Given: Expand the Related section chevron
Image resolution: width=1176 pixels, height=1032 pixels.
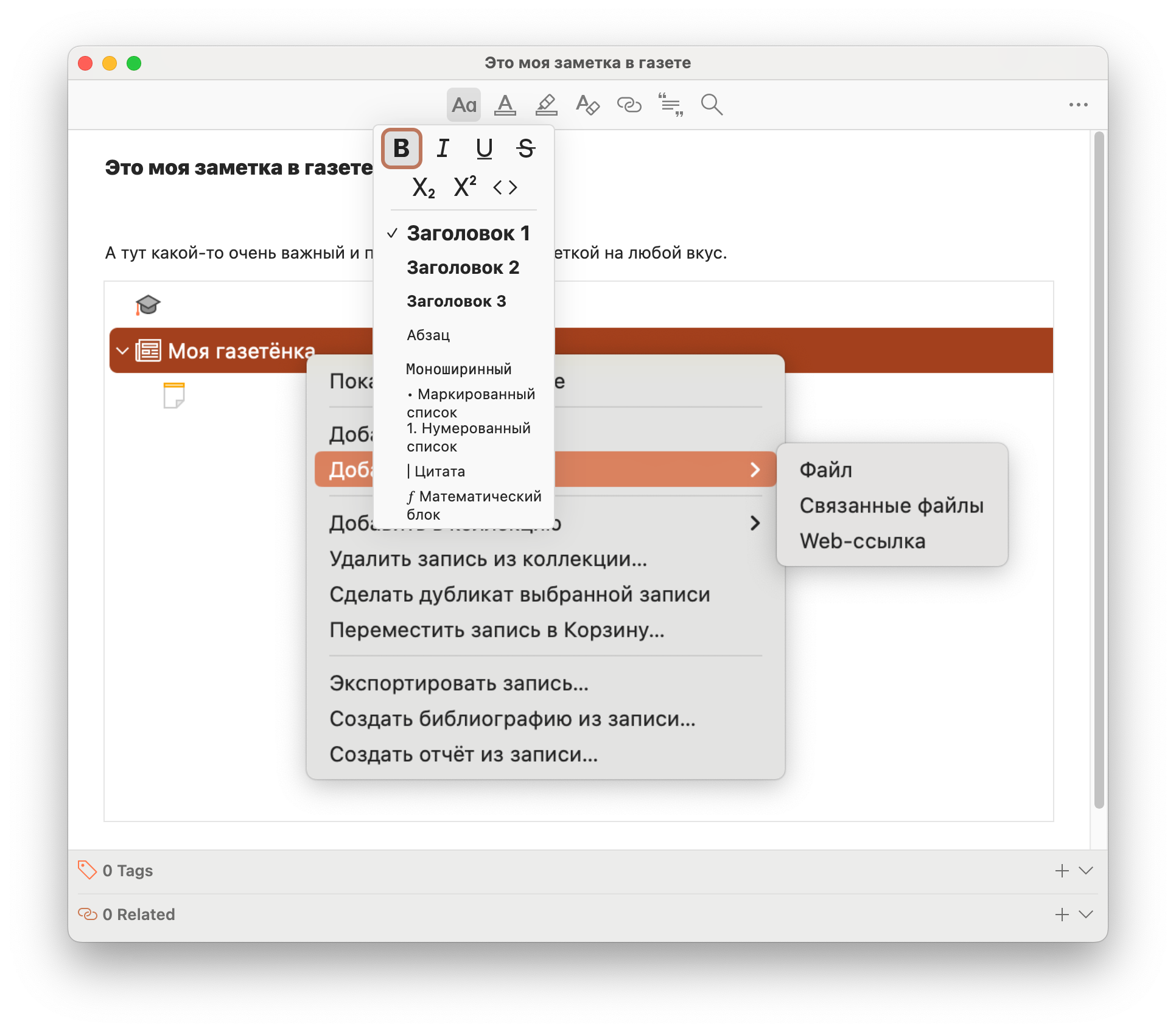Looking at the screenshot, I should (1086, 915).
